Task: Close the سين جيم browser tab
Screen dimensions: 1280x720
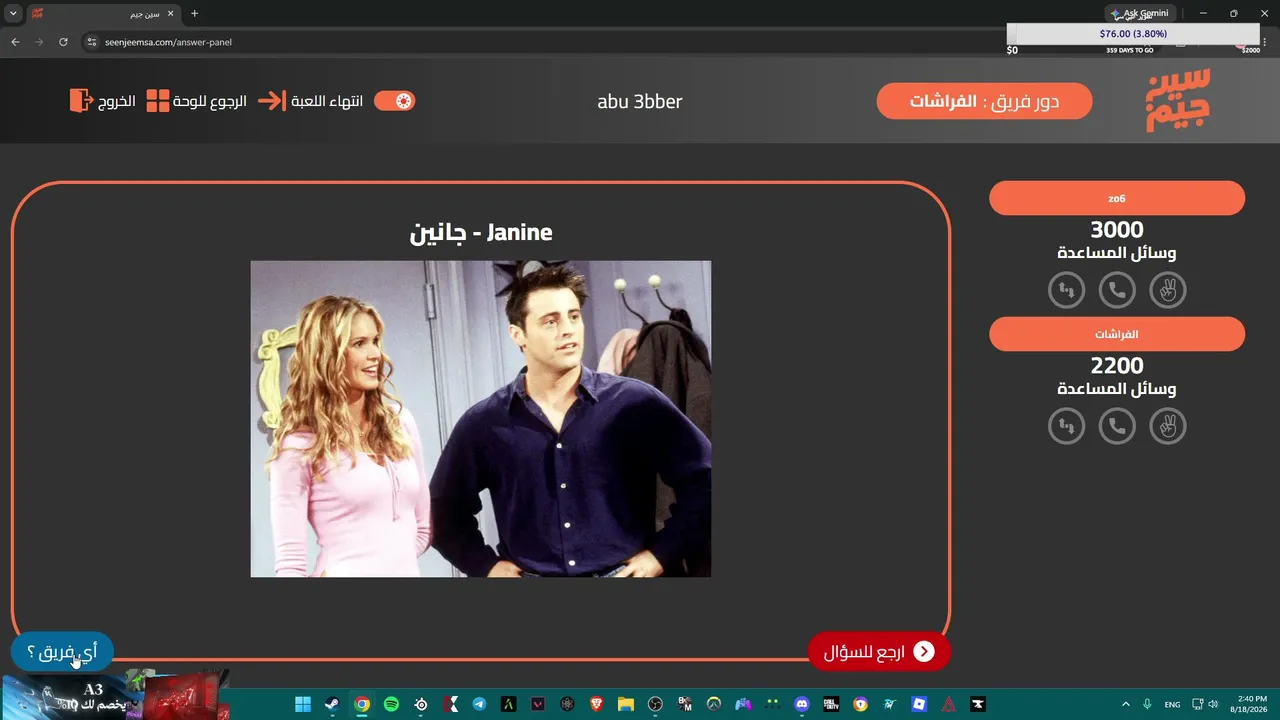Action: pyautogui.click(x=172, y=14)
